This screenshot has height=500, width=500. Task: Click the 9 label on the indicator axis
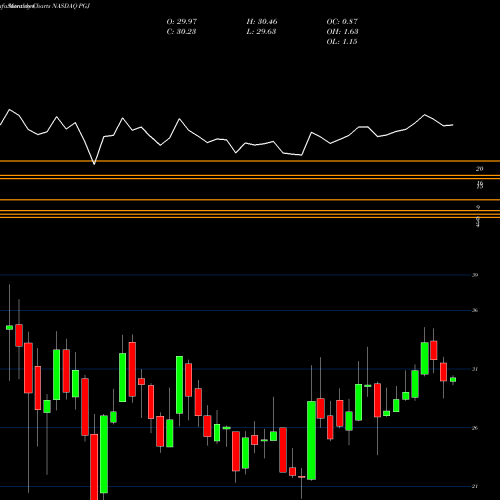pyautogui.click(x=478, y=207)
